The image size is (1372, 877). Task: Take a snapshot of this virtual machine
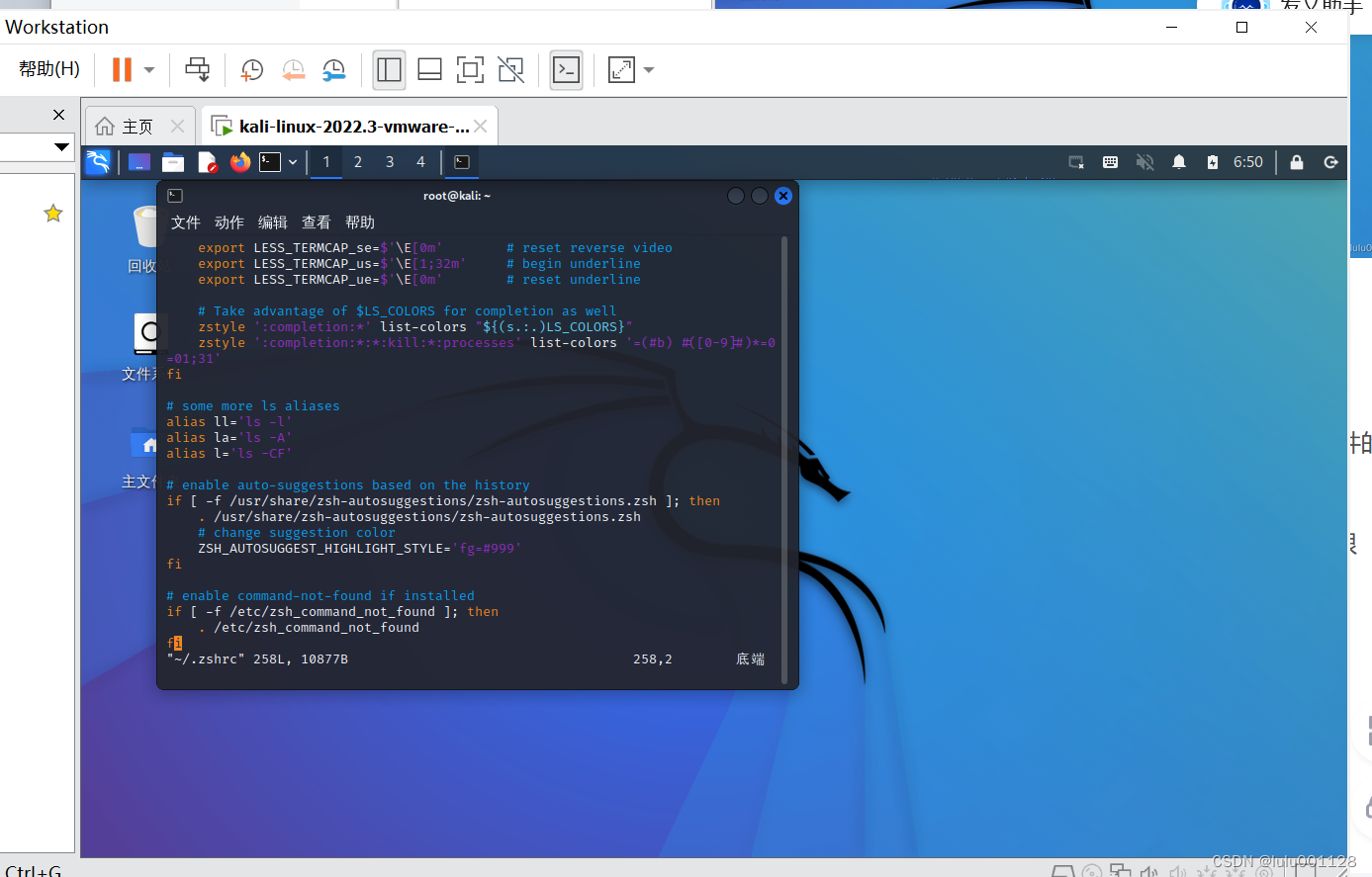click(x=252, y=69)
